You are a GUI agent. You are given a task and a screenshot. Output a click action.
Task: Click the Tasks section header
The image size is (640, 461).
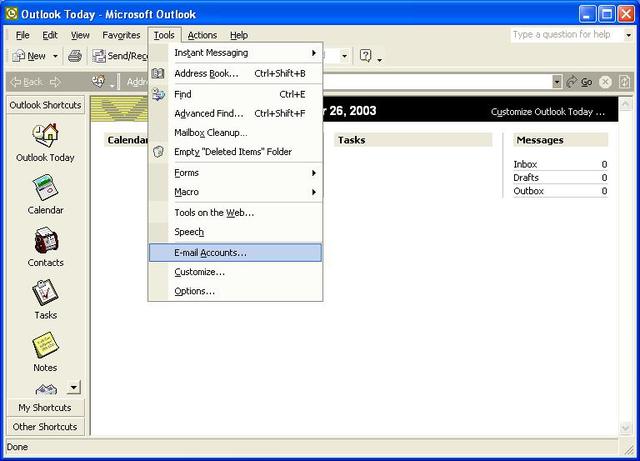tap(413, 140)
